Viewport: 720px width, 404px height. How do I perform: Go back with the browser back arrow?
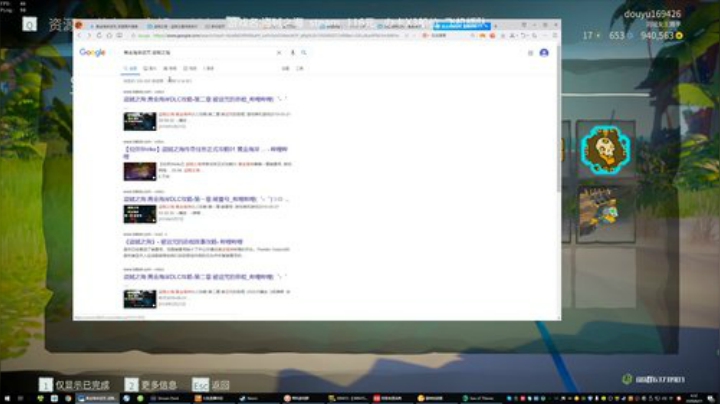click(x=79, y=35)
